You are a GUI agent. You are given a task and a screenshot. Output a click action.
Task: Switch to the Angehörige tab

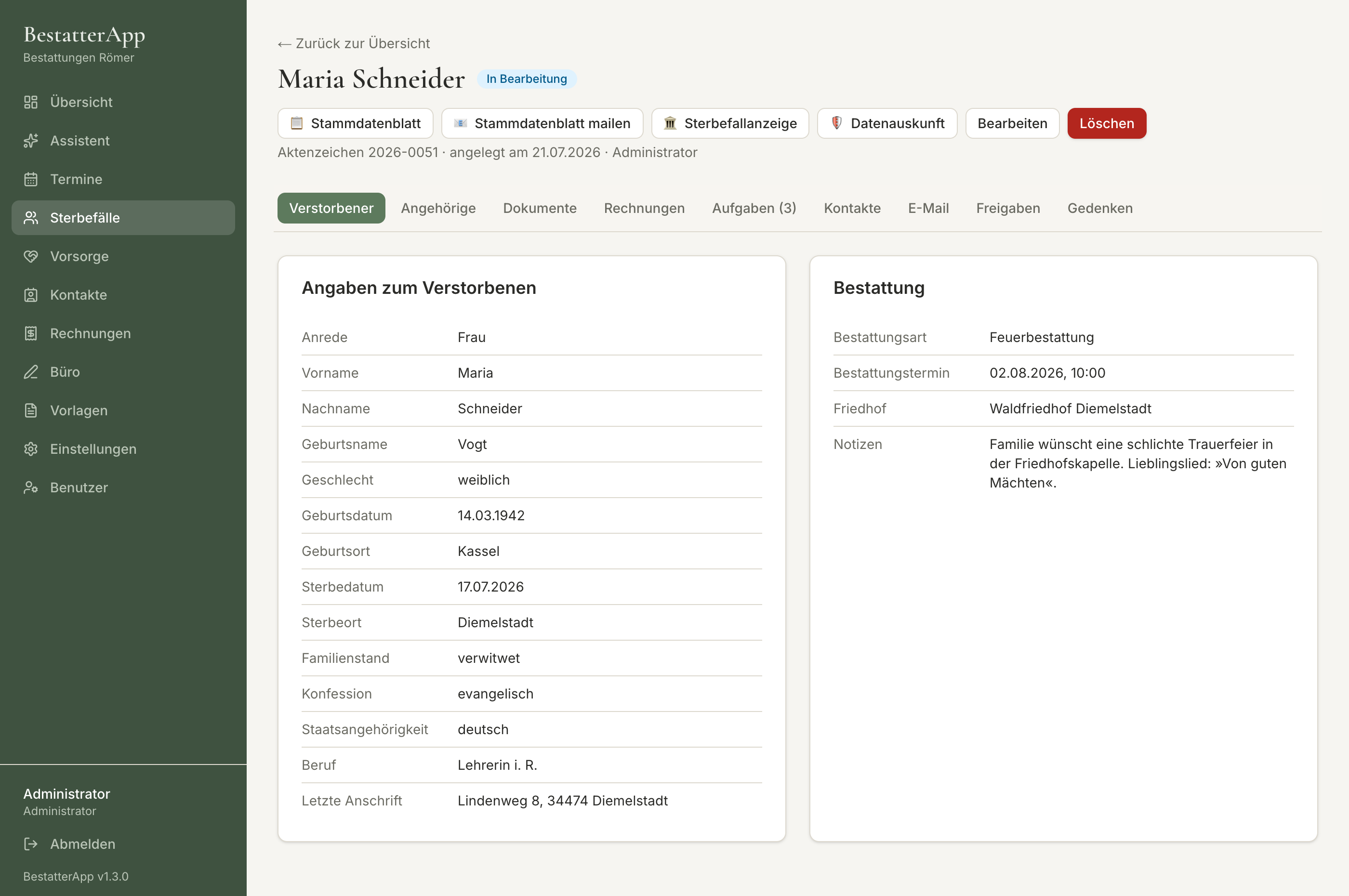click(438, 208)
